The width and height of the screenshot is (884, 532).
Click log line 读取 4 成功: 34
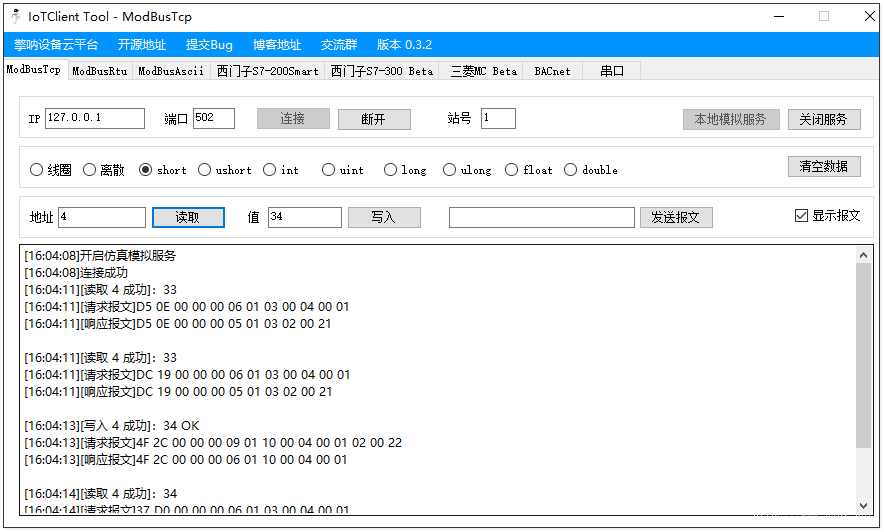pos(100,494)
